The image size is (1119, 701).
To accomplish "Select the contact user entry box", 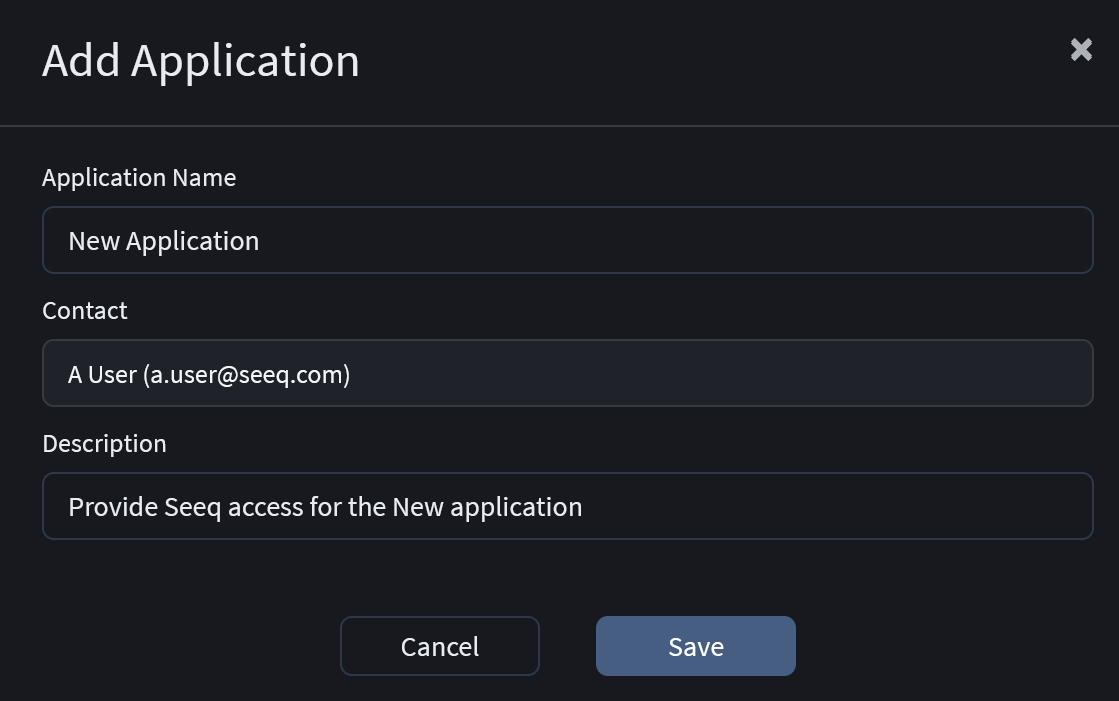I will click(x=567, y=373).
